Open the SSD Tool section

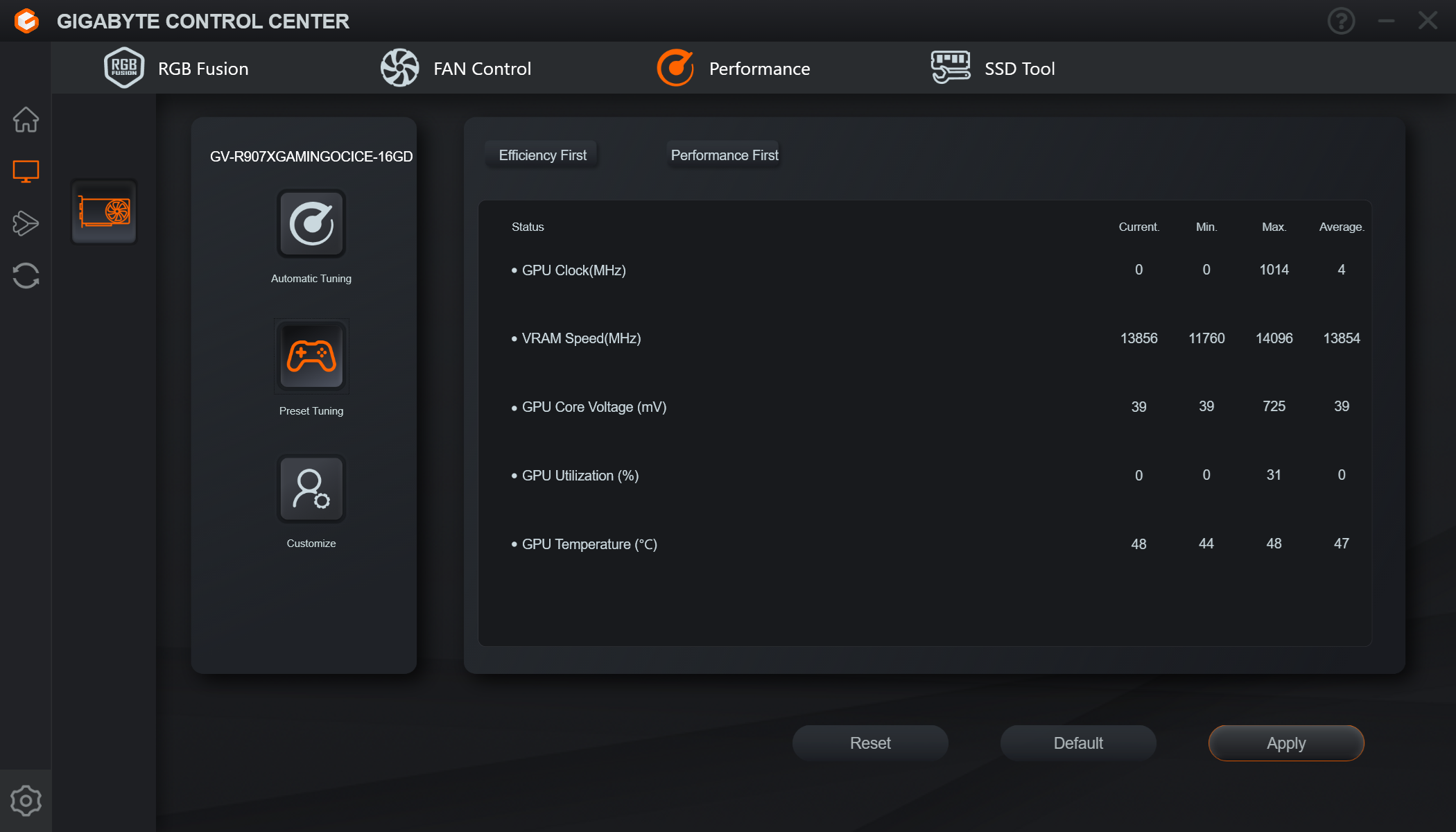point(993,68)
